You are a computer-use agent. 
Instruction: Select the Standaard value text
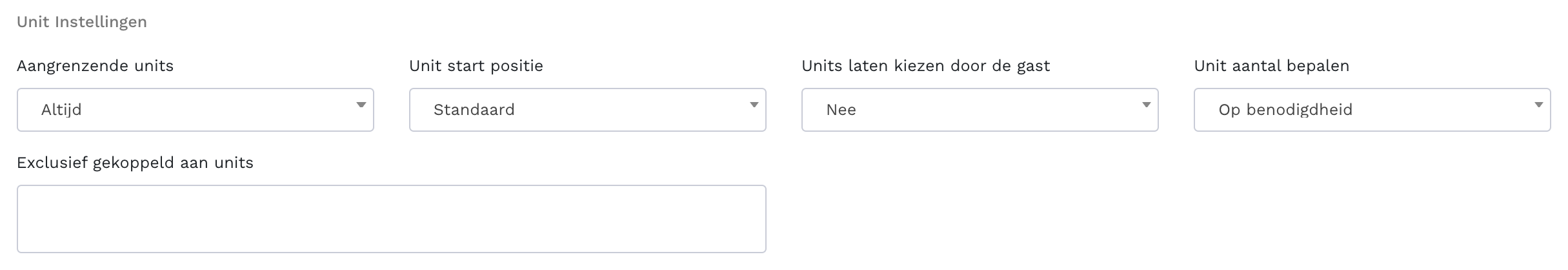(474, 110)
